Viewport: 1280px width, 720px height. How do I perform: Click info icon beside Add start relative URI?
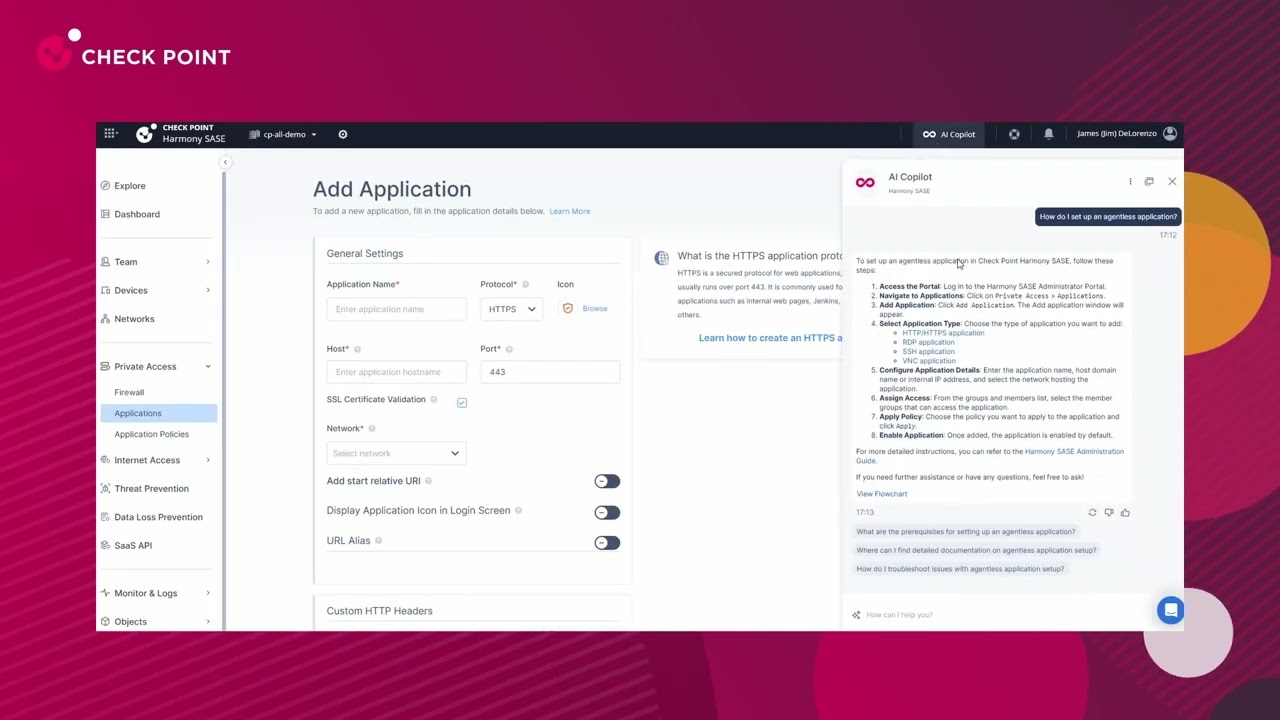pyautogui.click(x=429, y=481)
